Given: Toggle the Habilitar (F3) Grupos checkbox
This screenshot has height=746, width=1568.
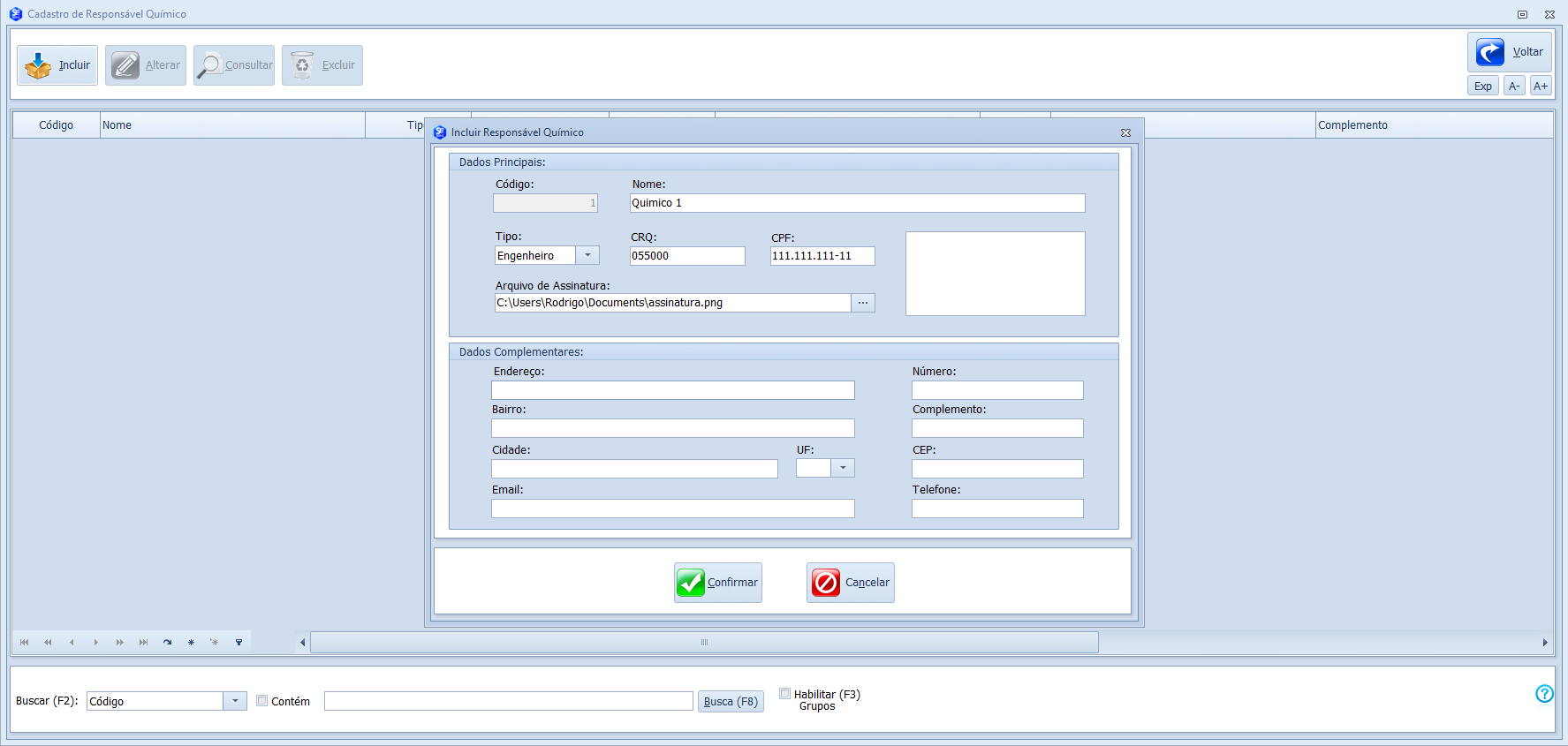Looking at the screenshot, I should (x=784, y=694).
